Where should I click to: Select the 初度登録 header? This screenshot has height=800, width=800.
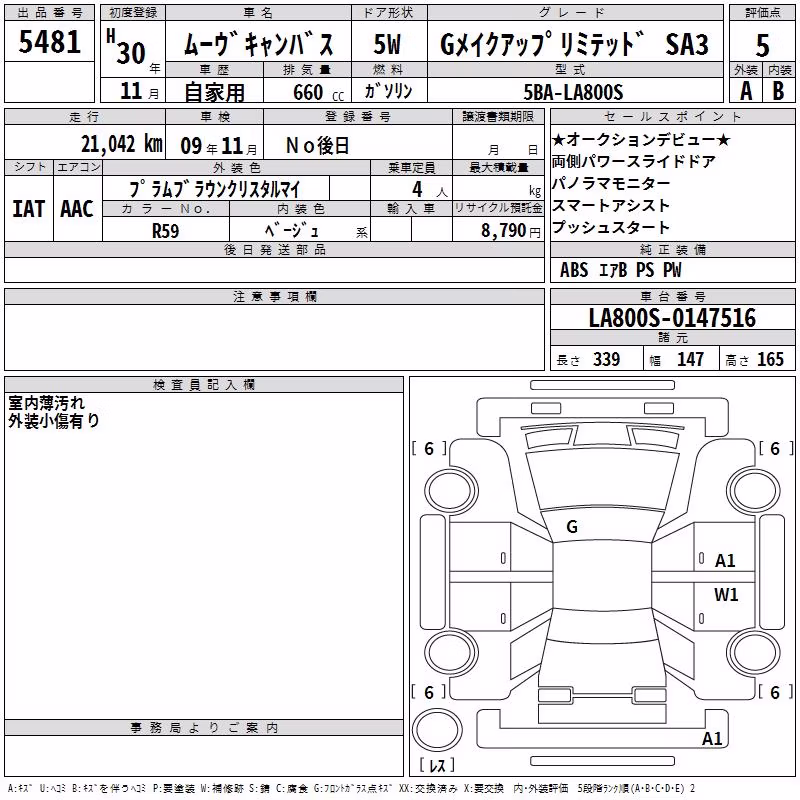[133, 13]
